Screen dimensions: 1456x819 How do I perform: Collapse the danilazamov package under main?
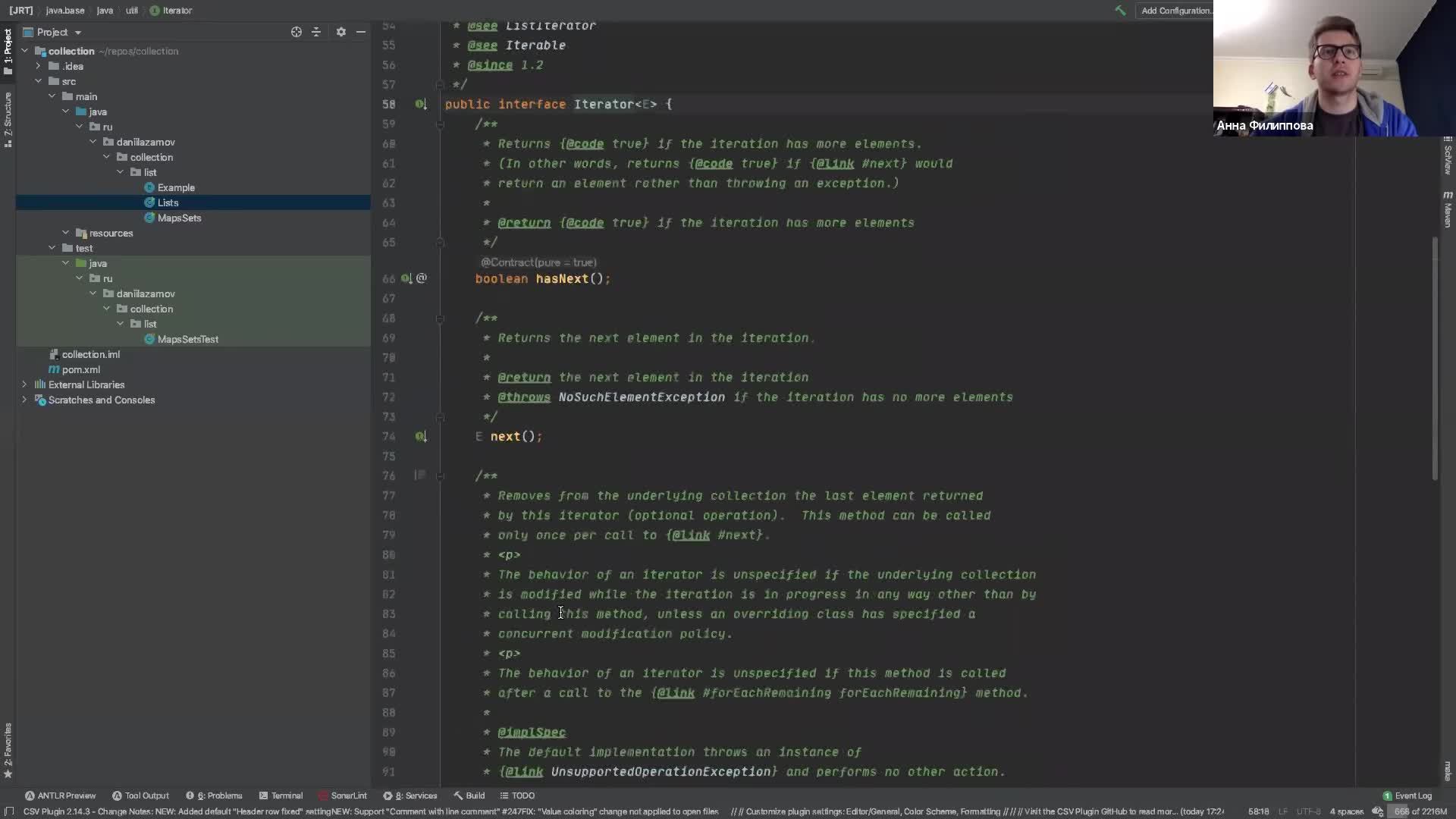93,142
